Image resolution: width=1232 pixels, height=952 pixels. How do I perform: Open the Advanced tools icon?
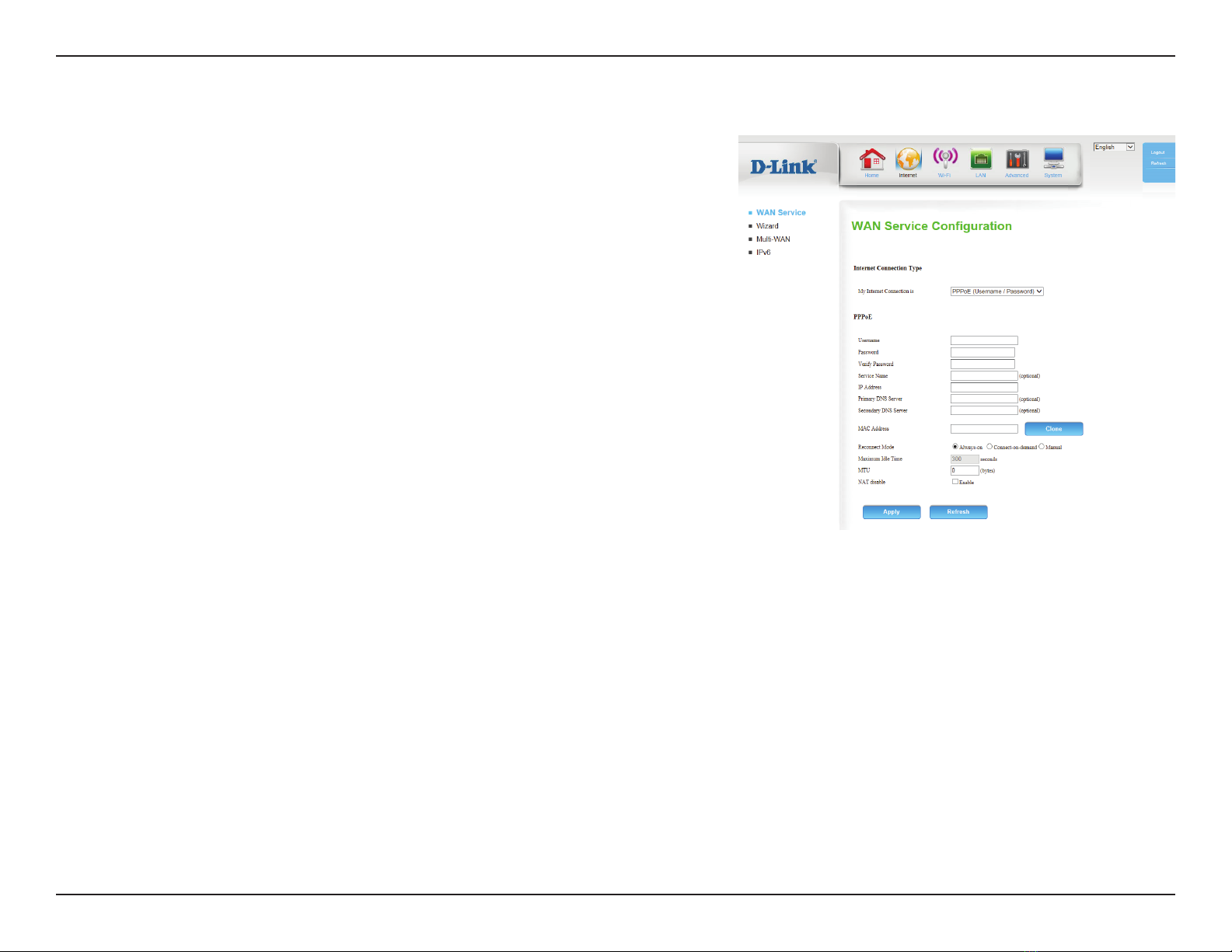point(1017,159)
